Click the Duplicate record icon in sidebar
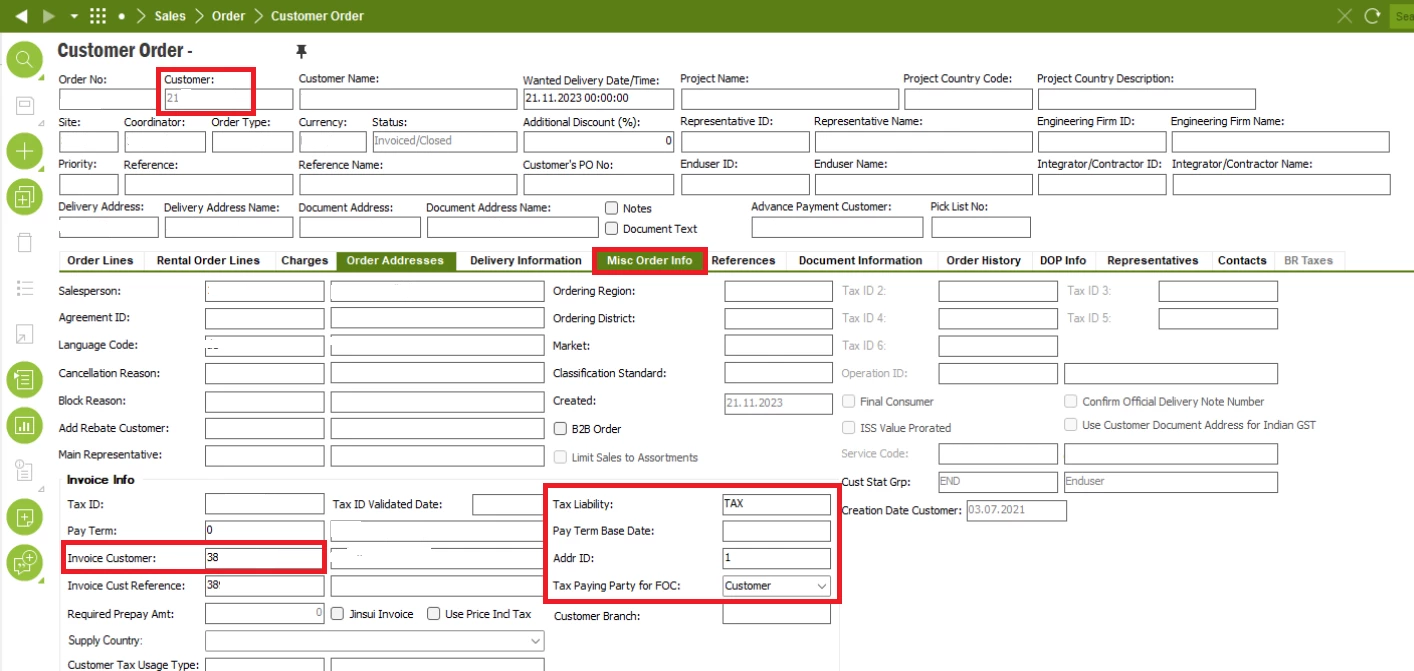This screenshot has width=1414, height=671. coord(23,197)
